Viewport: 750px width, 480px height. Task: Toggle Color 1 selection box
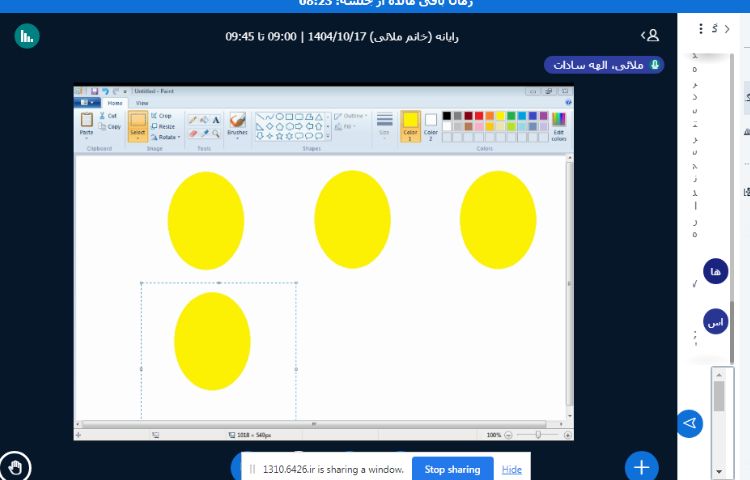click(410, 124)
